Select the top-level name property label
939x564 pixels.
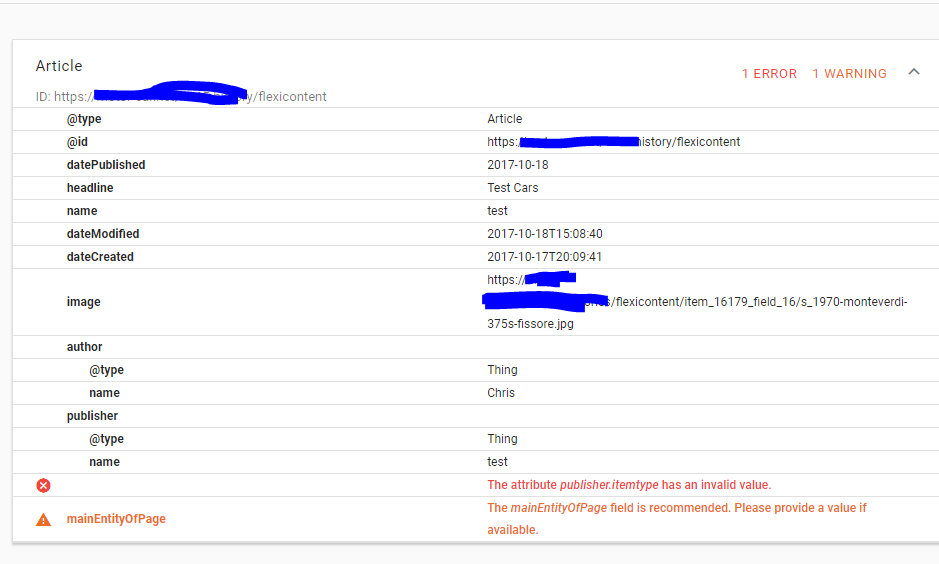82,211
